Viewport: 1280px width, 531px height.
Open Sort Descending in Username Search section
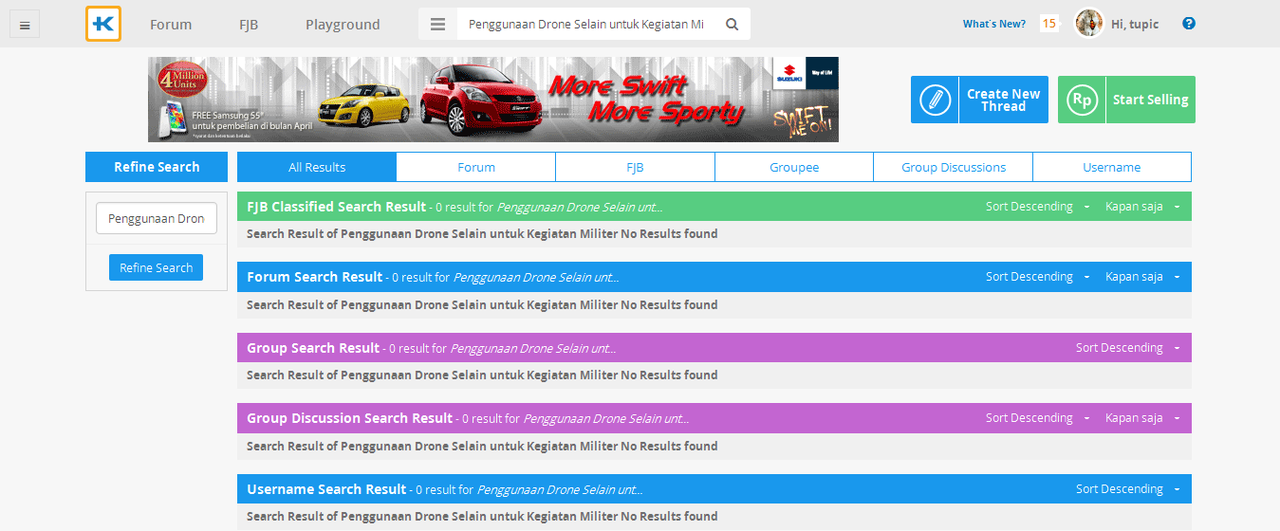(x=1127, y=489)
